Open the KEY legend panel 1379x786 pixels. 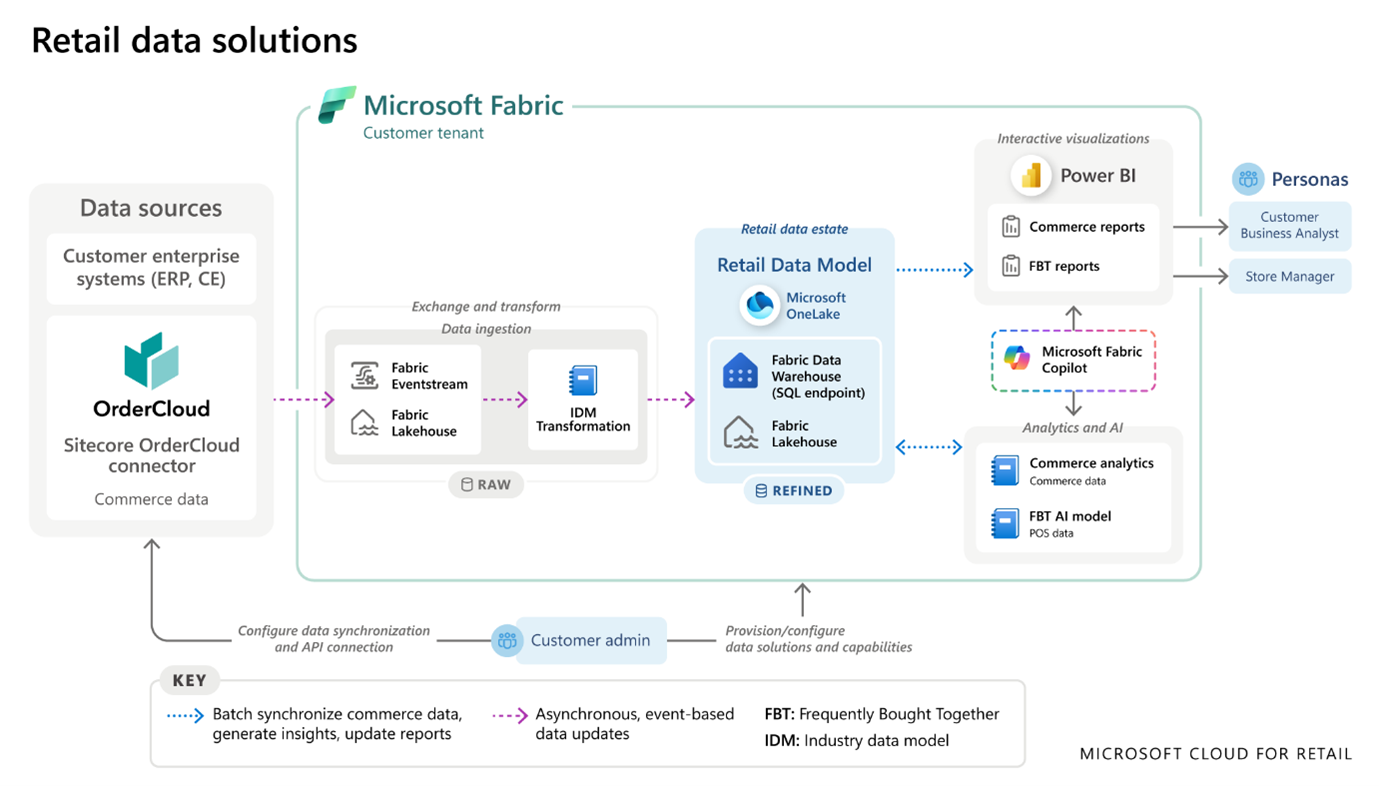click(189, 679)
